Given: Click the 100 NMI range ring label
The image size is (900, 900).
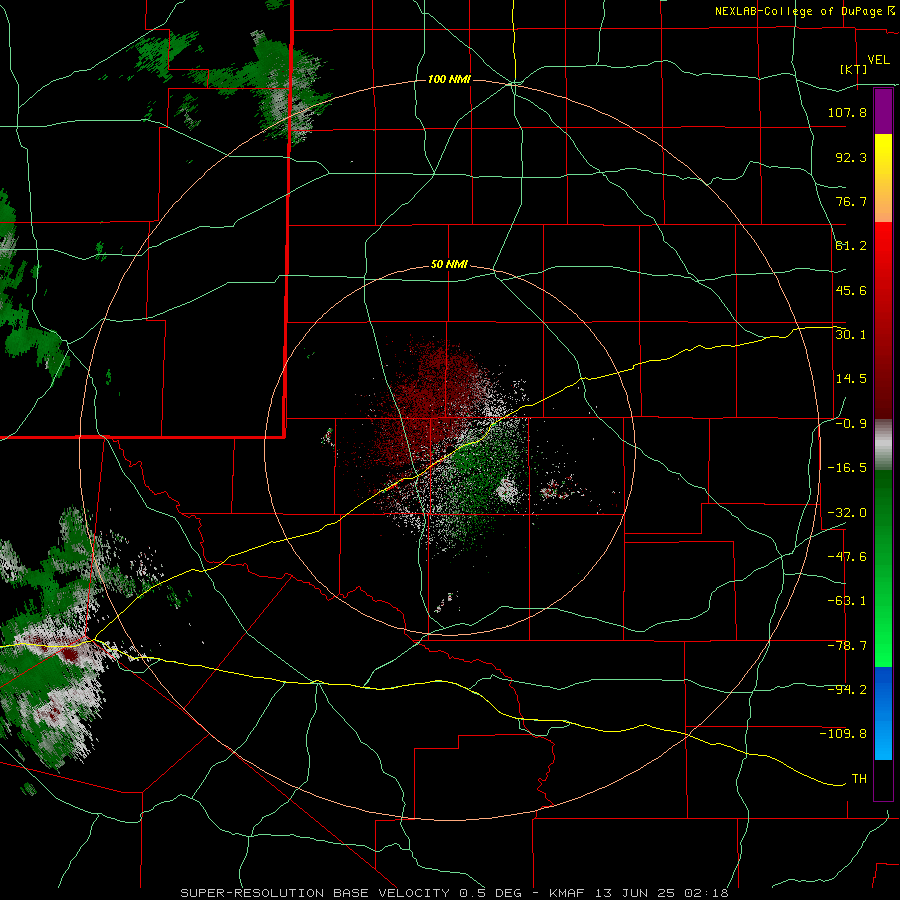Looking at the screenshot, I should point(449,79).
